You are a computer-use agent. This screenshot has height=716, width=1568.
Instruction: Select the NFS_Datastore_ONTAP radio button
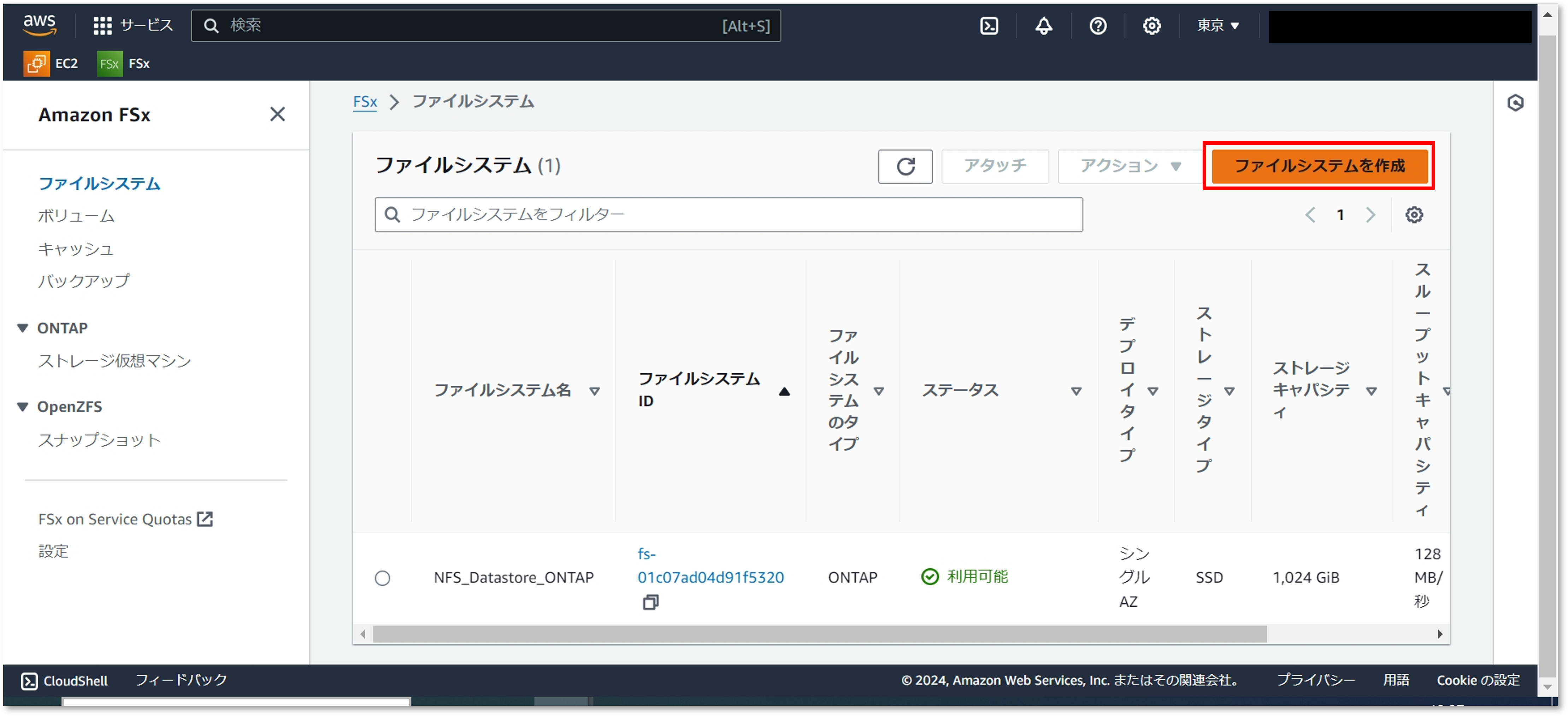[x=382, y=578]
